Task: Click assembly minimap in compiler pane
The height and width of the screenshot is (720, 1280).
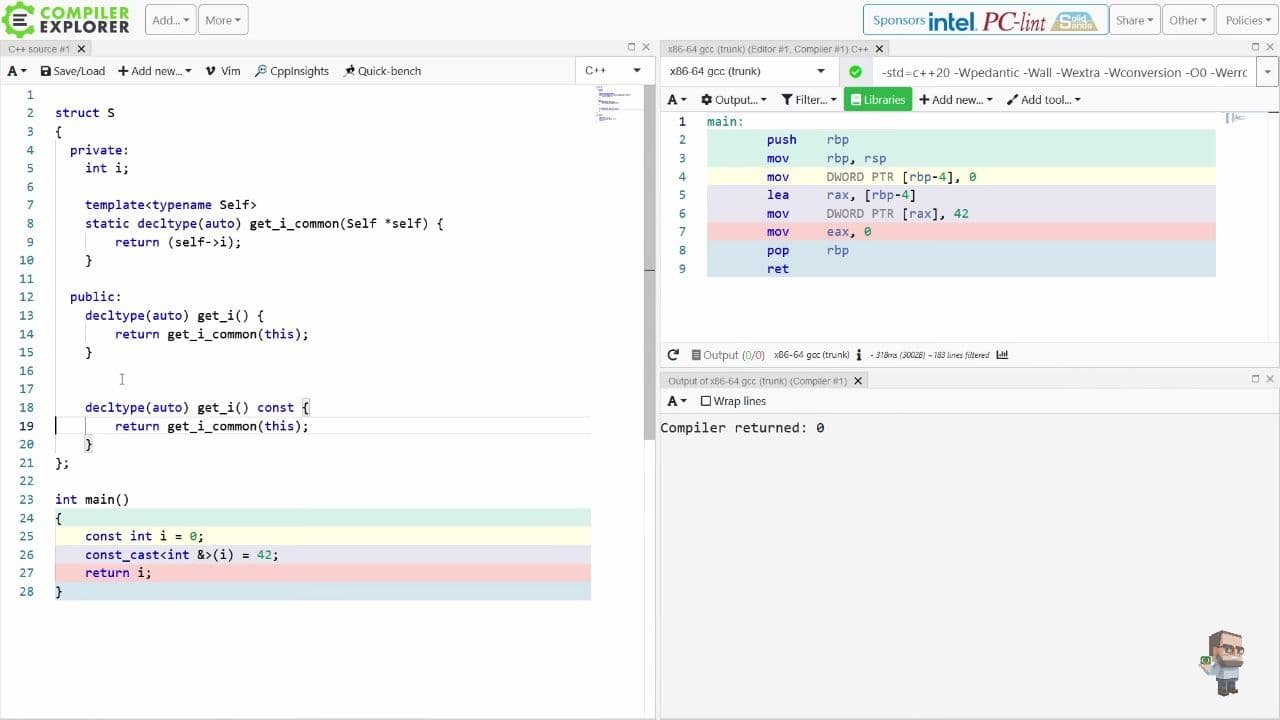Action: tap(1237, 118)
